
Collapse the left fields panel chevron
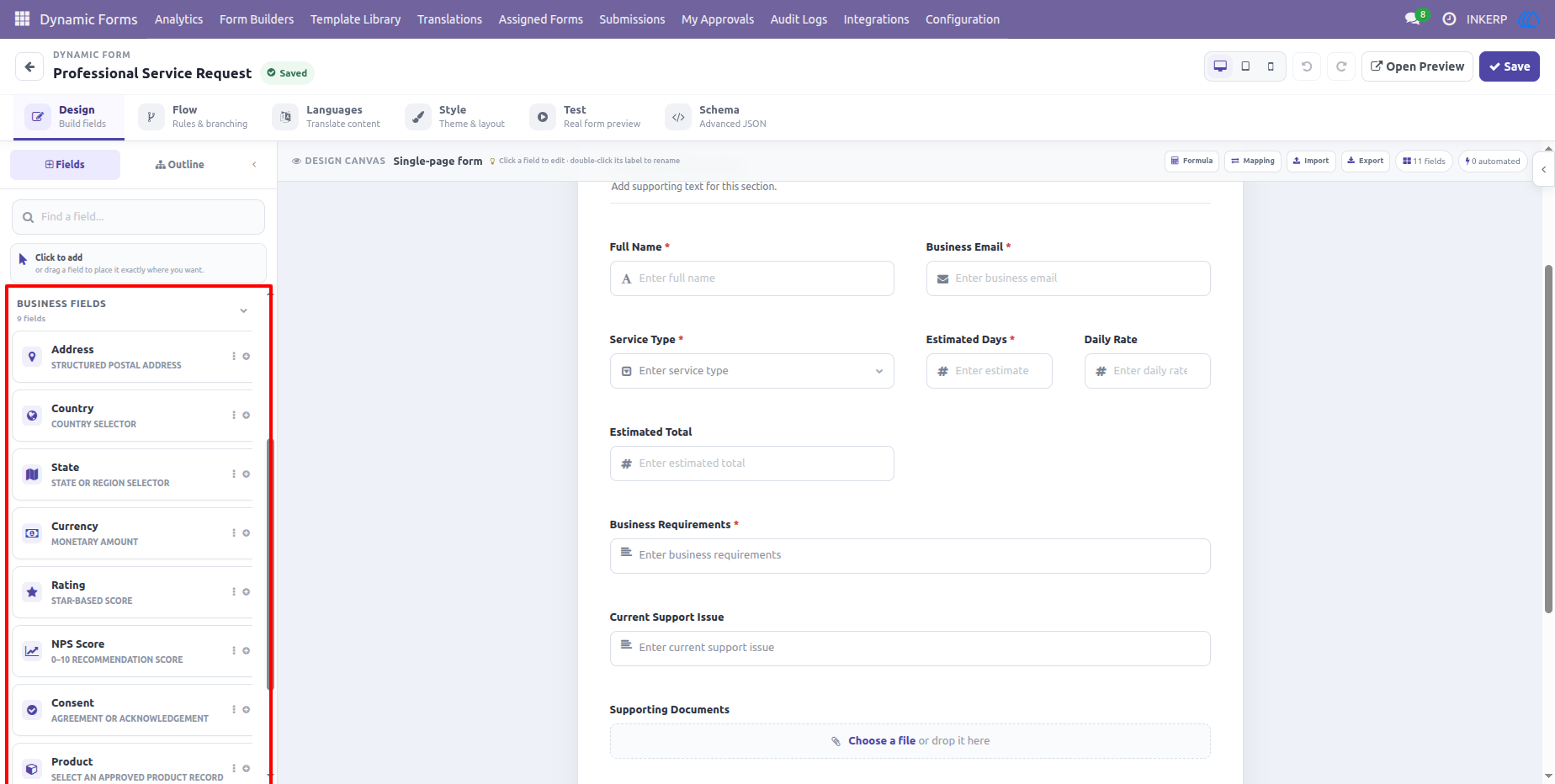pos(254,165)
